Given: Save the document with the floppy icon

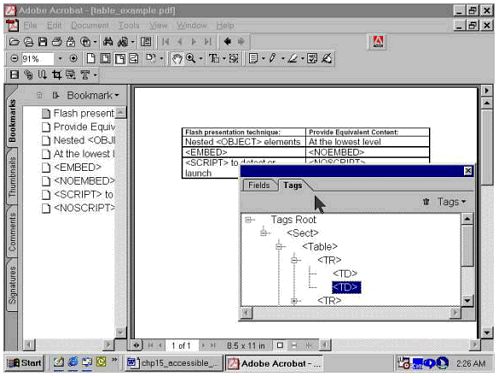Looking at the screenshot, I should (x=42, y=42).
